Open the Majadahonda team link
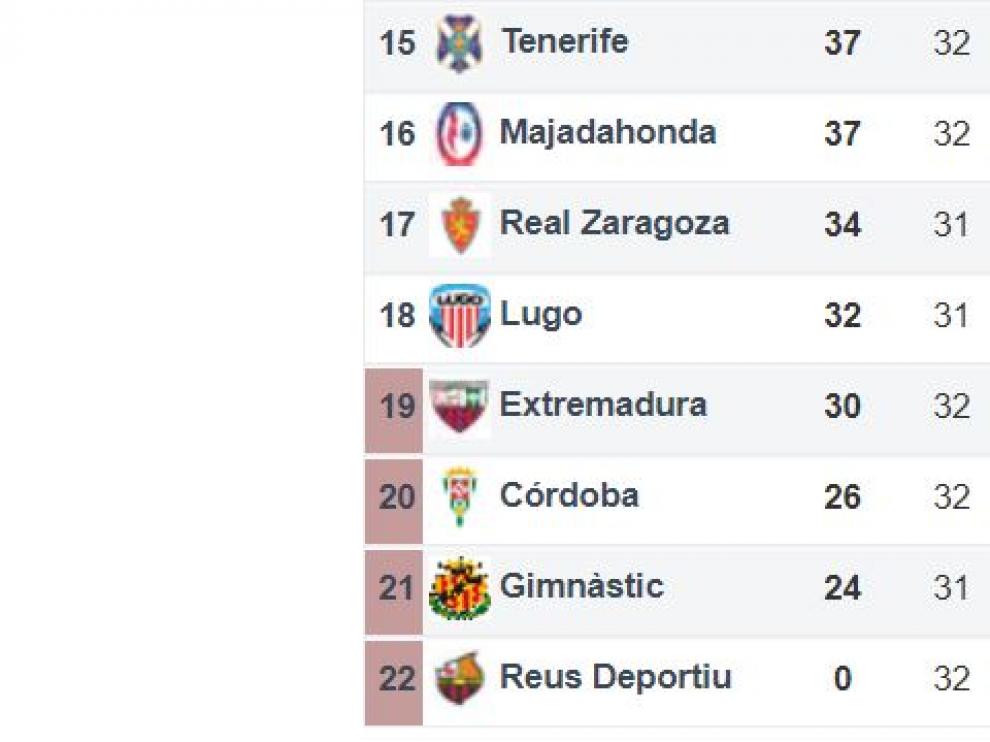The width and height of the screenshot is (990, 742). (x=608, y=133)
